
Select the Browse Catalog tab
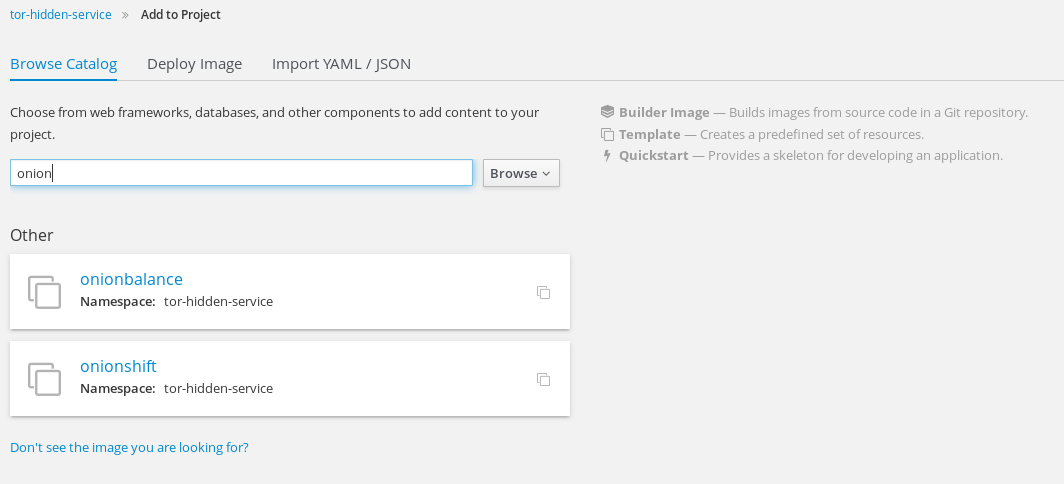click(64, 64)
